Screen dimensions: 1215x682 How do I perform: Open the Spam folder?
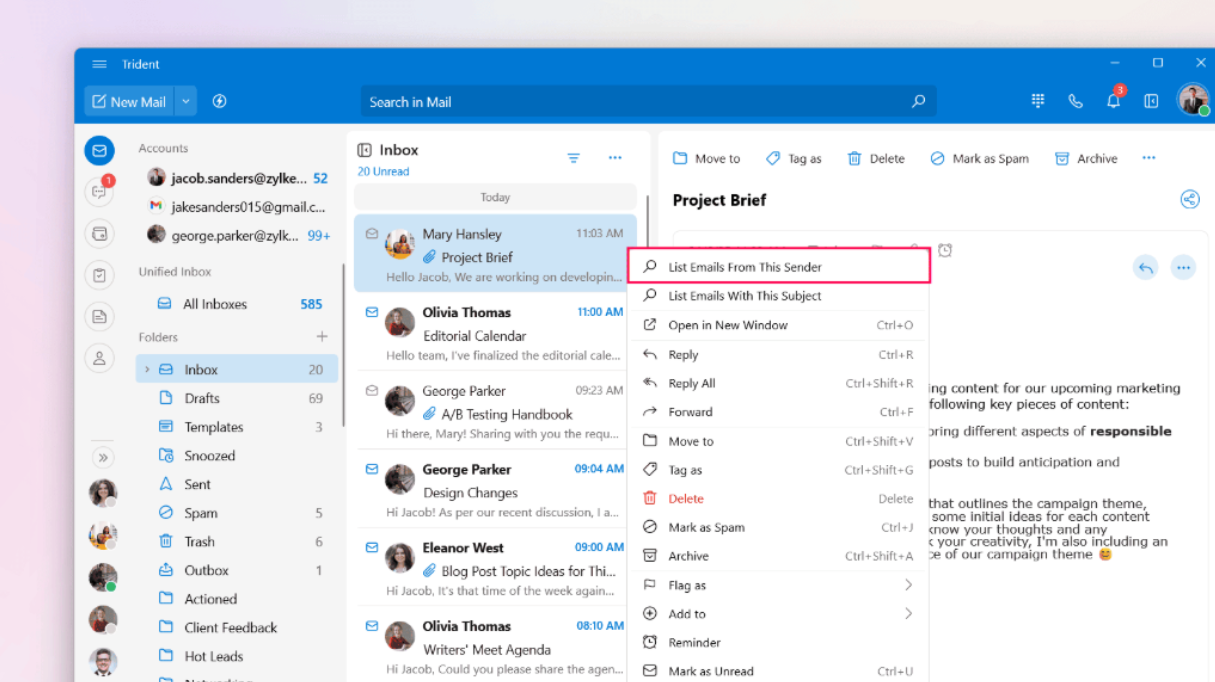pos(238,513)
